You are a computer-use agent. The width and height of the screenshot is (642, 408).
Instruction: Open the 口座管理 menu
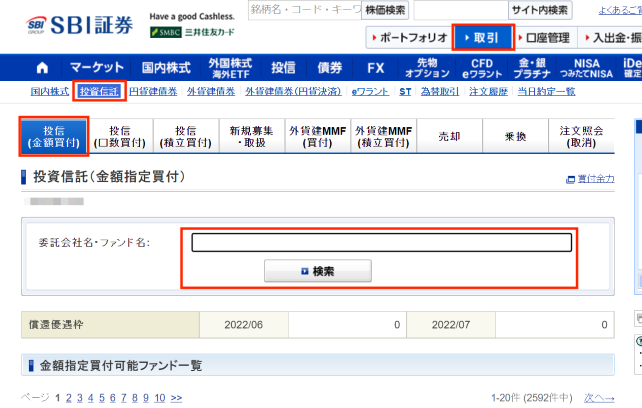click(x=547, y=38)
